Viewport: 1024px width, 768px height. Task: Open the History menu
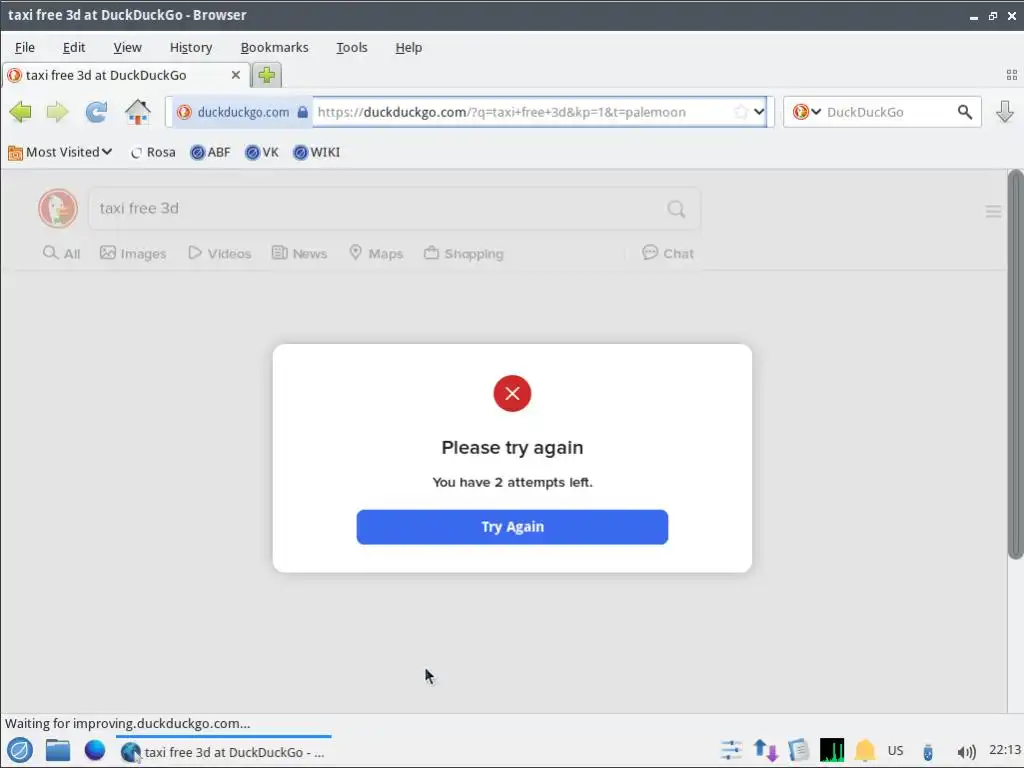191,47
